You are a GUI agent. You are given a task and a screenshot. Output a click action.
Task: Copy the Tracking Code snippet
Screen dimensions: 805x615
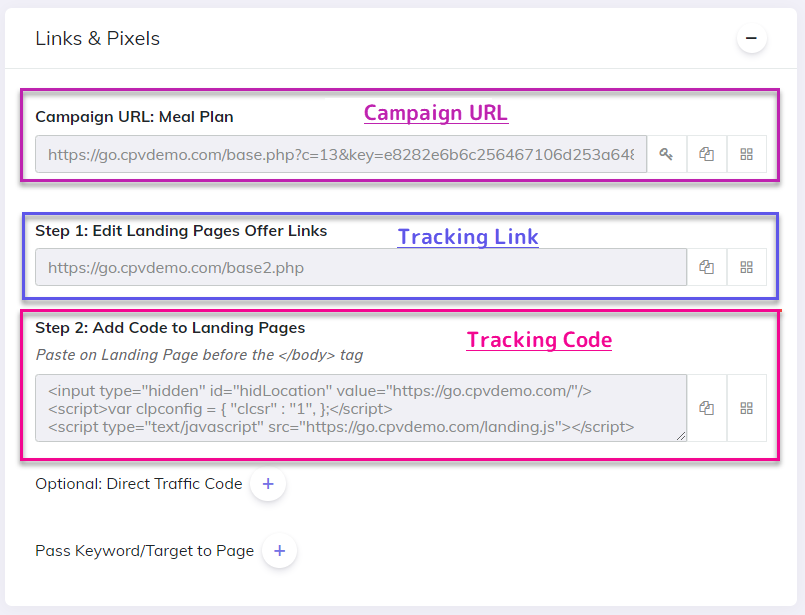706,408
